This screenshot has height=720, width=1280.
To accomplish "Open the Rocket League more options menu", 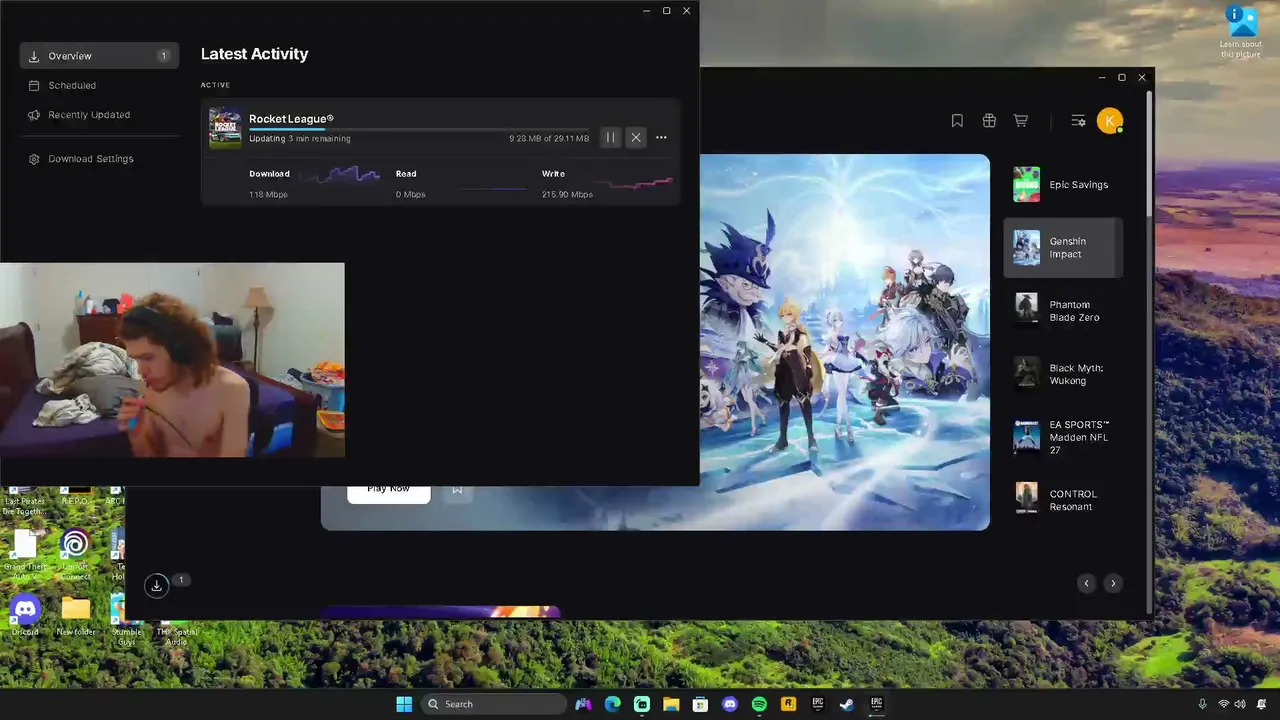I will tap(661, 137).
